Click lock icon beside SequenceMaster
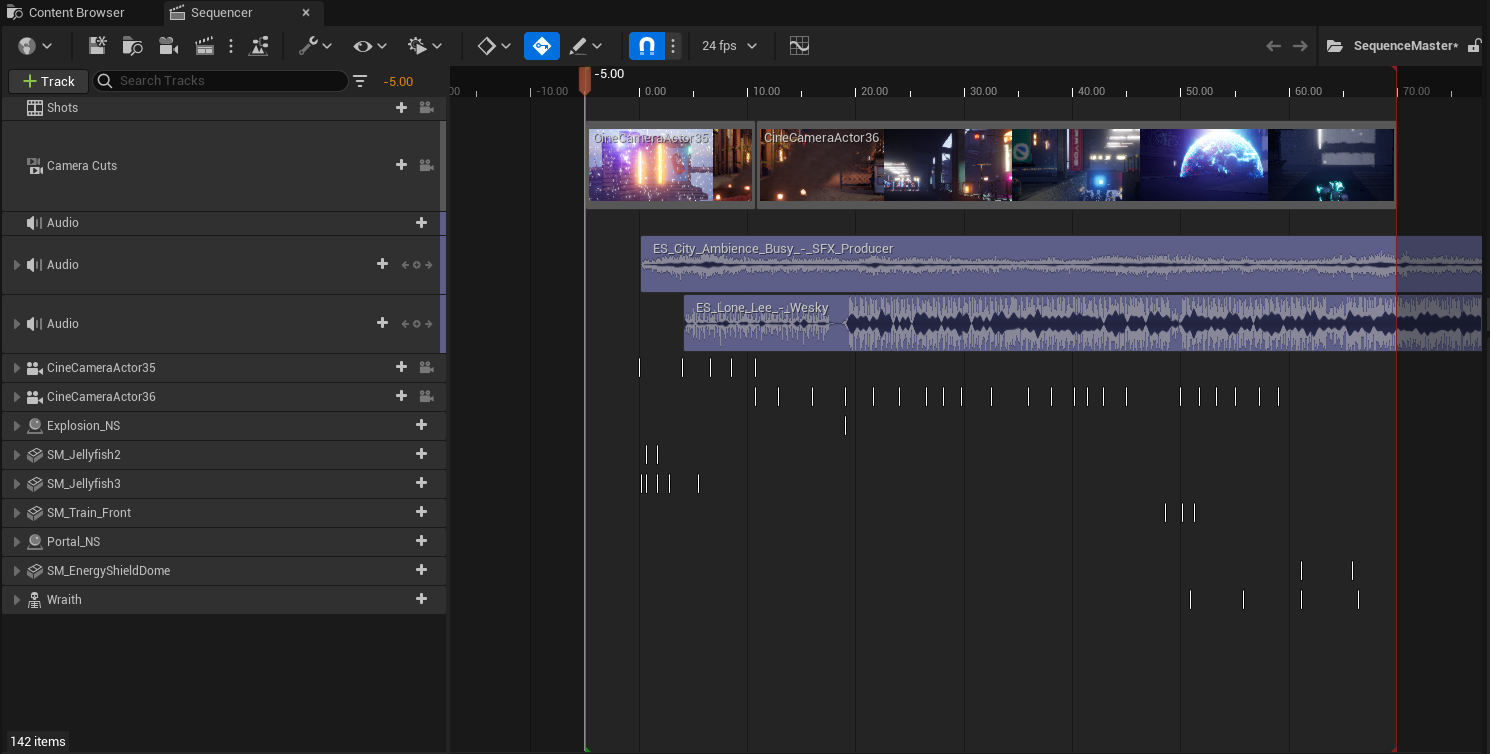This screenshot has width=1490, height=754. click(1474, 46)
